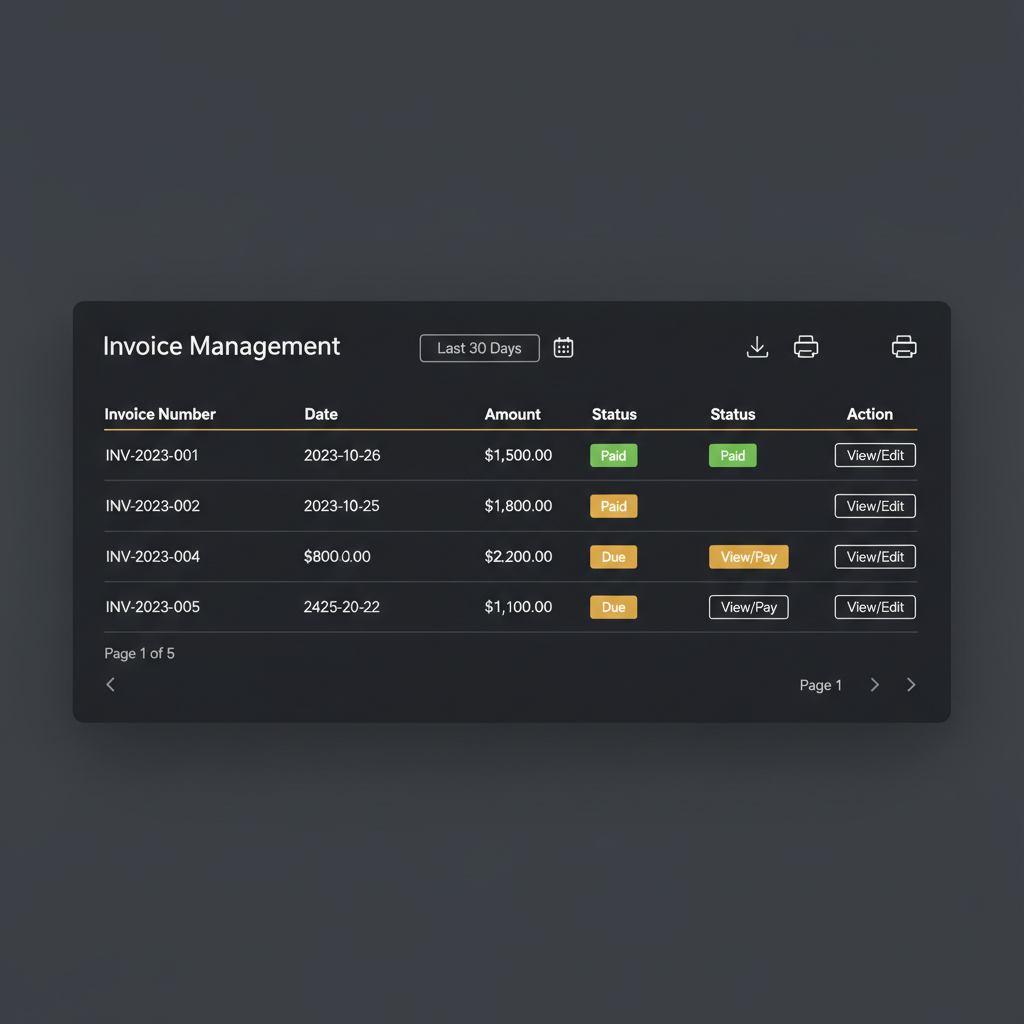Click the download invoices icon
Screen dimensions: 1024x1024
pos(757,347)
